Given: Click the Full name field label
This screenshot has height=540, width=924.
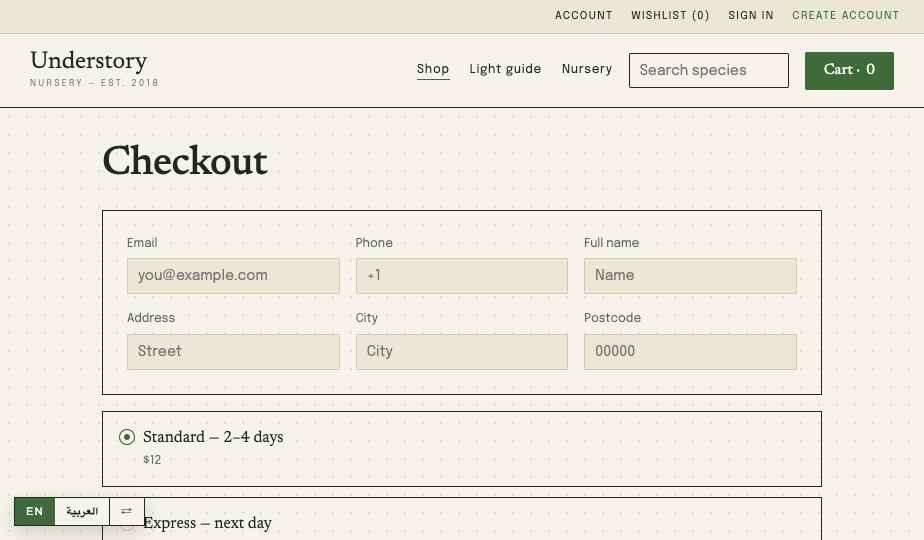Looking at the screenshot, I should pyautogui.click(x=611, y=243).
